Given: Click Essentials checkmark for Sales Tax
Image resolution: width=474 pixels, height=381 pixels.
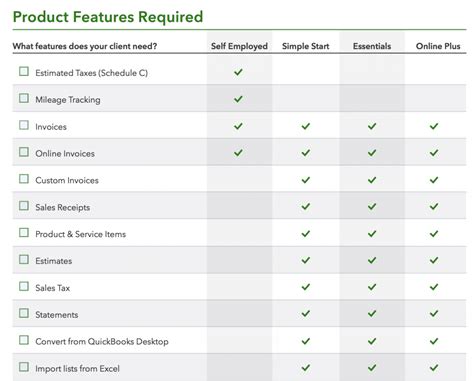Looking at the screenshot, I should [372, 287].
